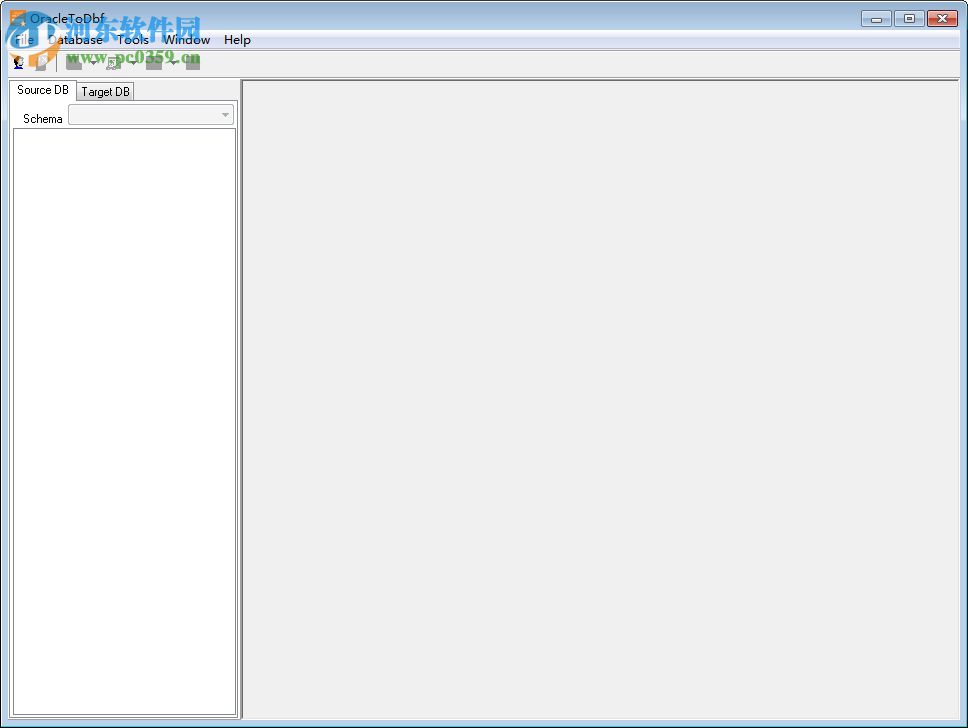The width and height of the screenshot is (968, 728).
Task: Open the Schema dropdown list
Action: 224,114
